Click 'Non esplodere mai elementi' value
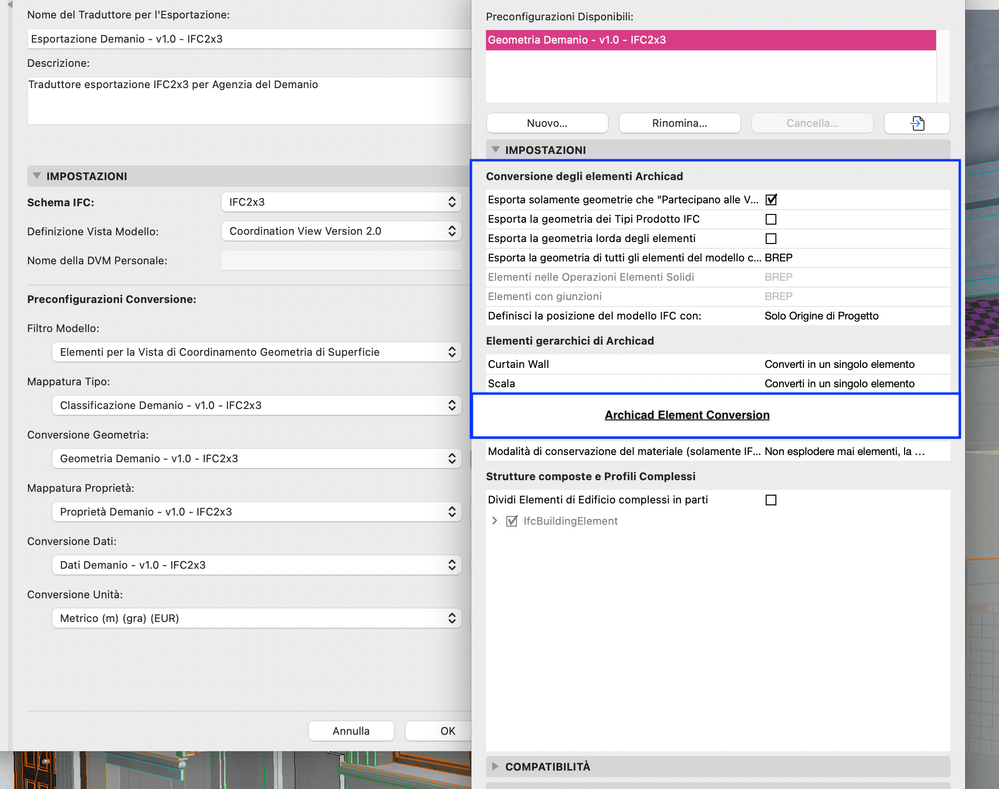 coord(844,451)
